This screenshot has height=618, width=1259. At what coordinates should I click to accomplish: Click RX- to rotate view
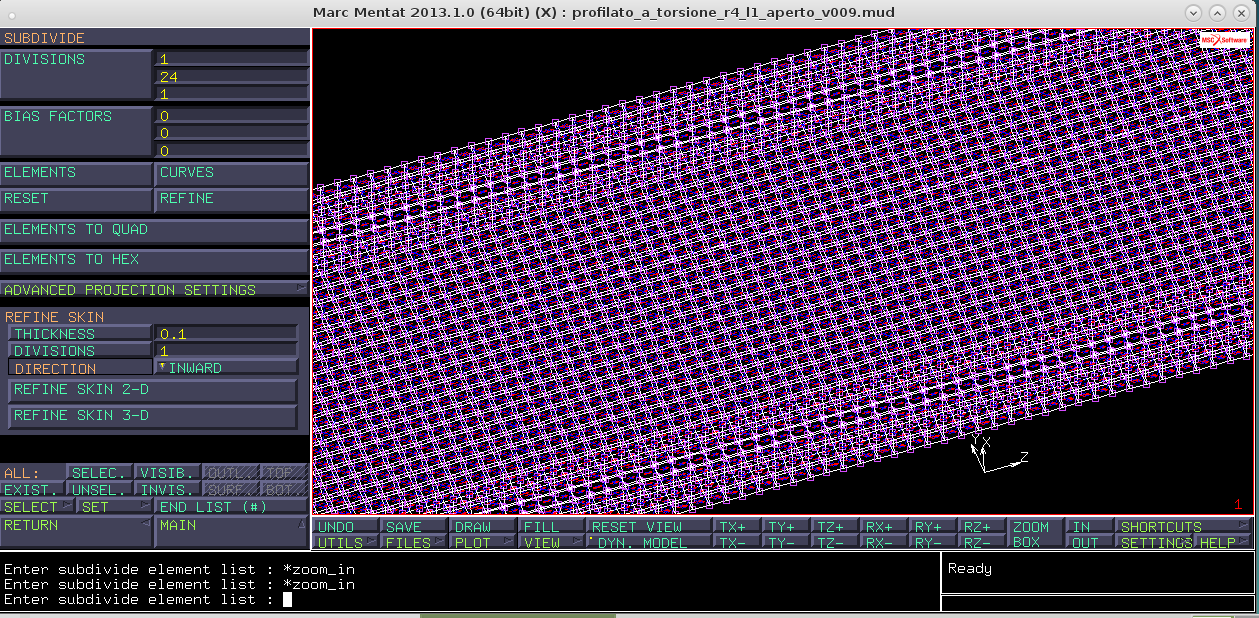pyautogui.click(x=885, y=542)
